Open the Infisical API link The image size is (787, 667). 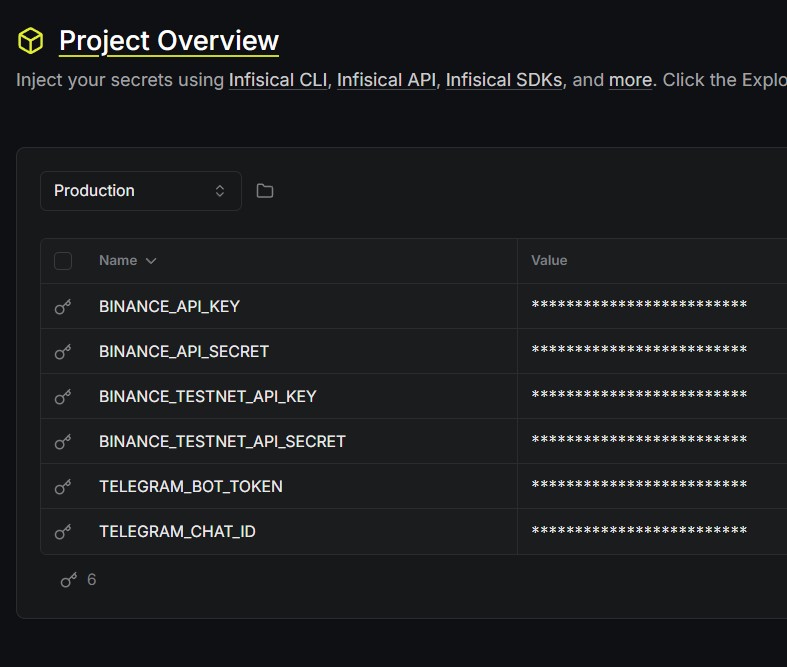click(x=386, y=80)
